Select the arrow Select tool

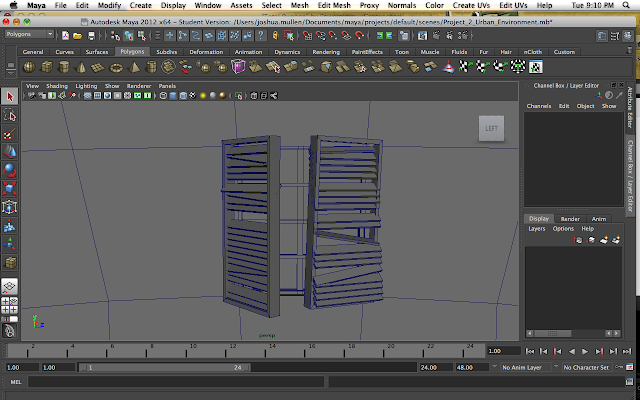[10, 96]
